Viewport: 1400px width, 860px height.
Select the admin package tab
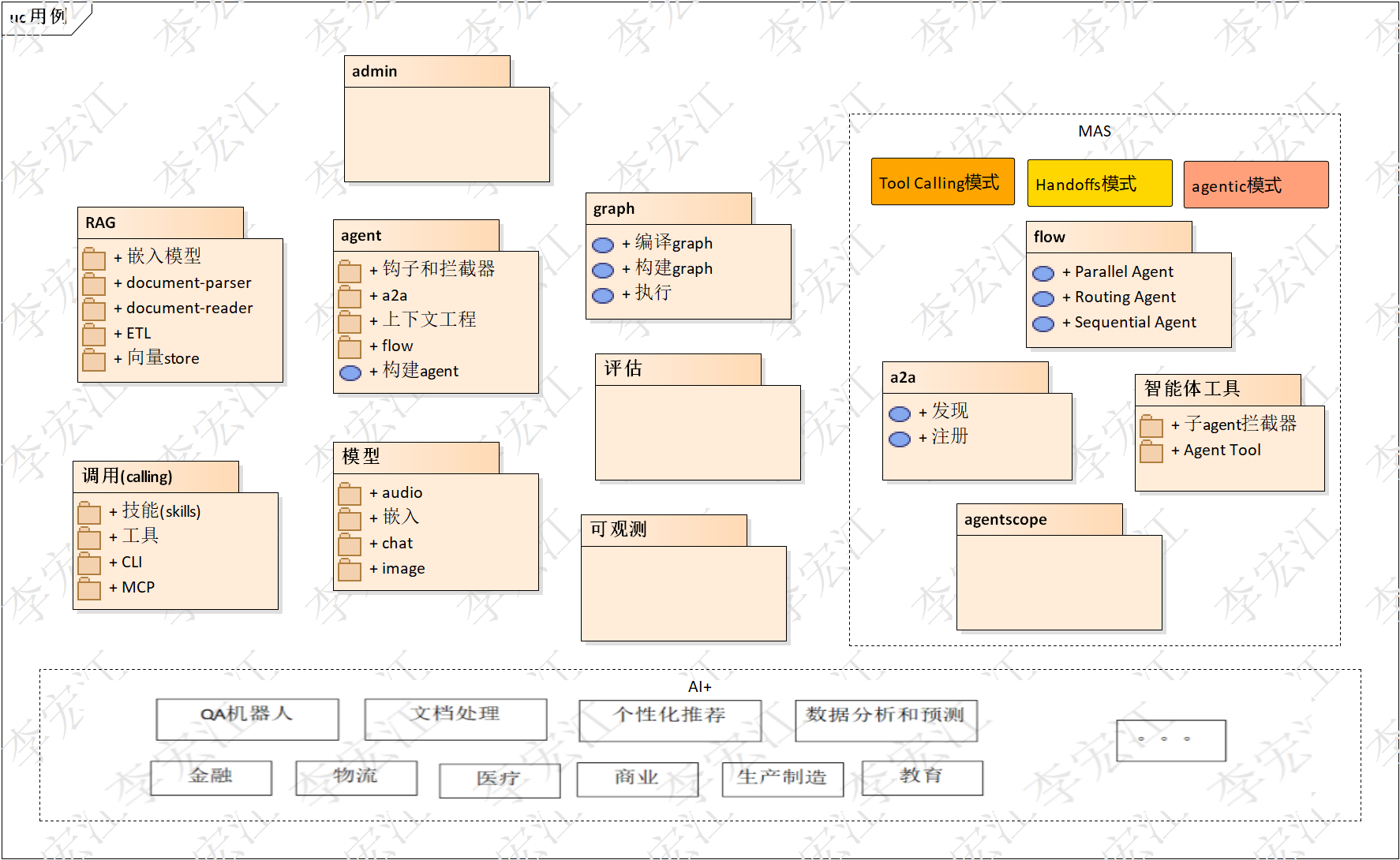(427, 71)
